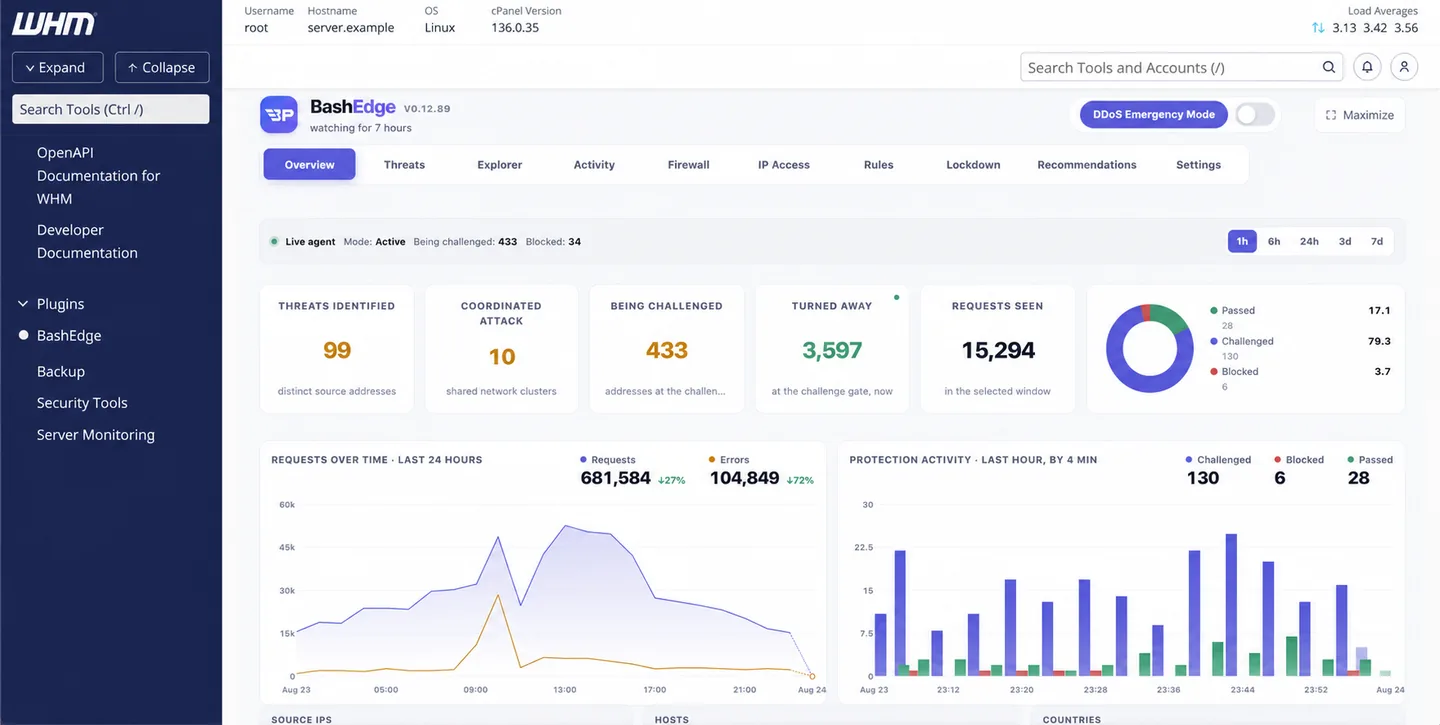View the Recommendations tab
The height and width of the screenshot is (725, 1440).
tap(1087, 165)
